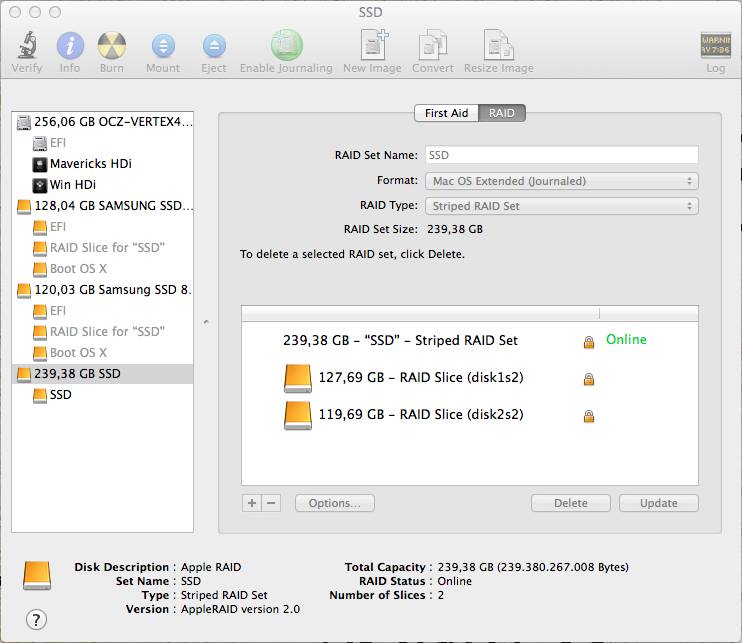Select the 127,69 GB RAID Slice (disk1s2) row

(x=469, y=378)
